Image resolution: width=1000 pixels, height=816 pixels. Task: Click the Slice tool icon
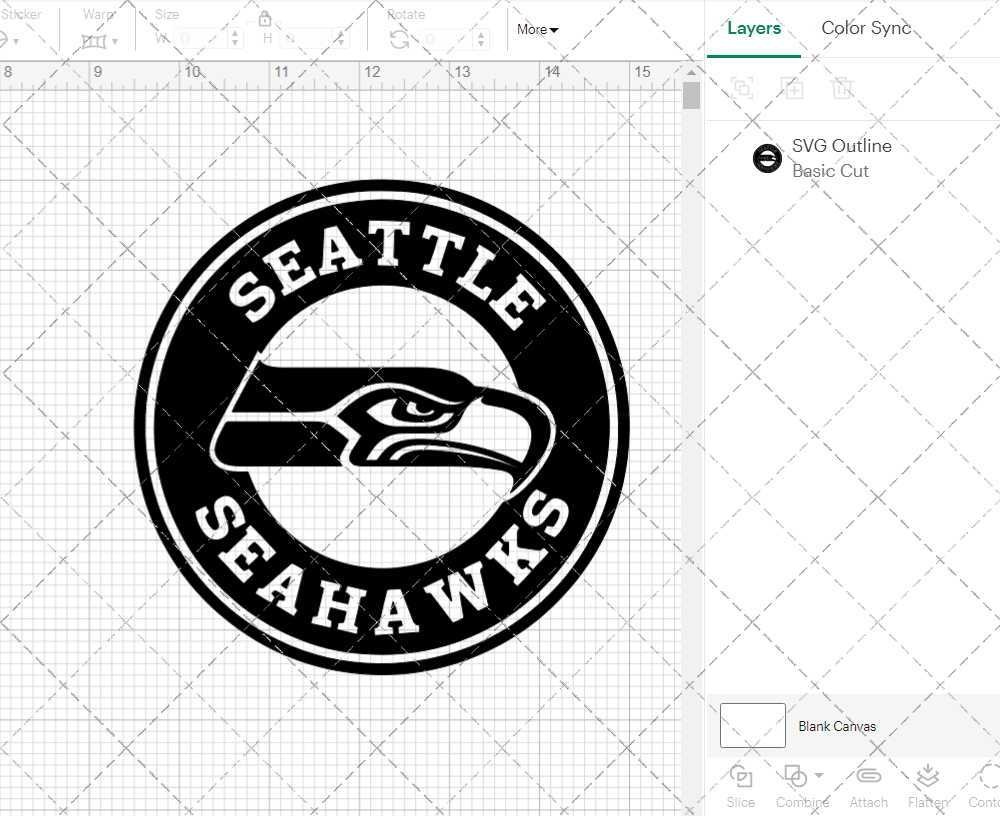741,777
